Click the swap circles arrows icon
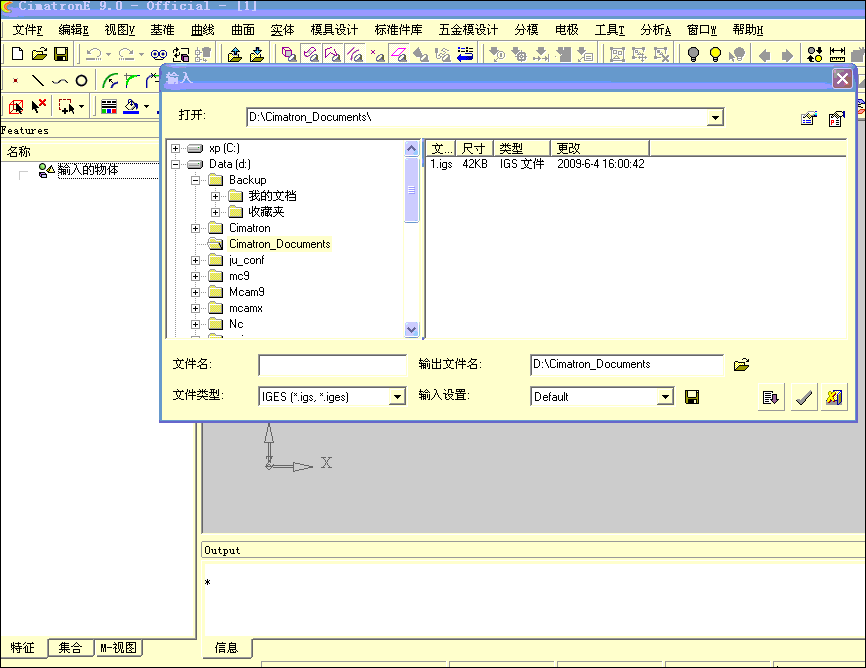Screen dimensions: 866x668 click(x=815, y=54)
